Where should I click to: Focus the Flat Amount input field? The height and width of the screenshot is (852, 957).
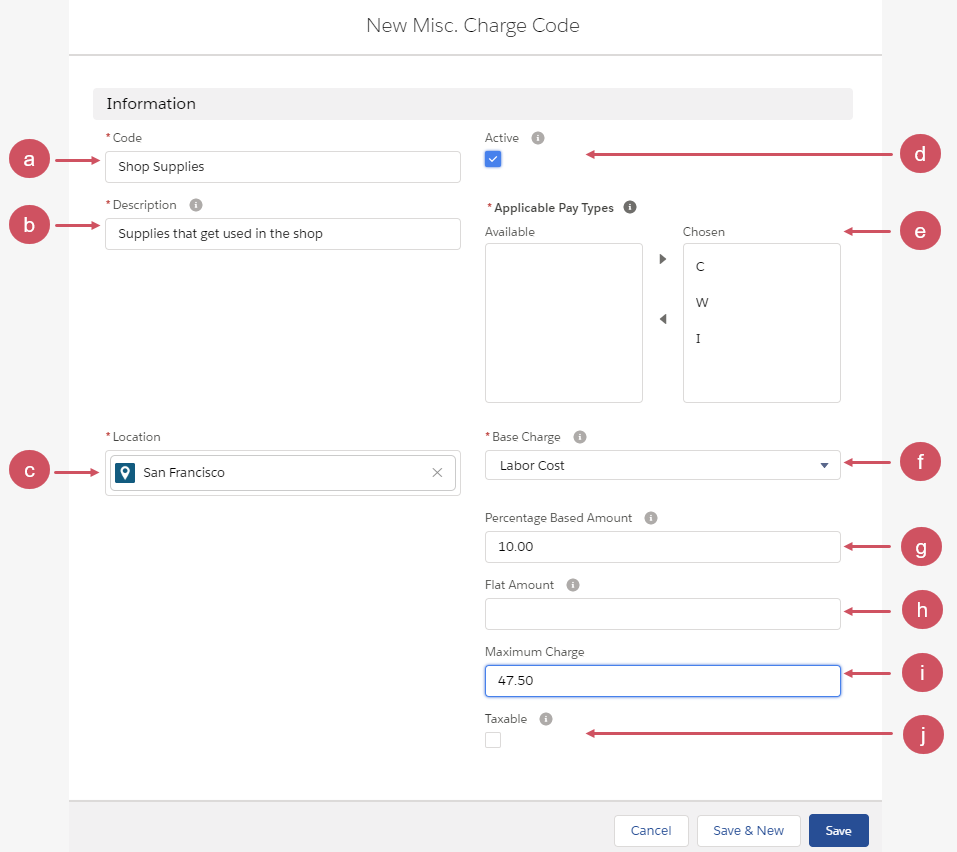(x=662, y=614)
